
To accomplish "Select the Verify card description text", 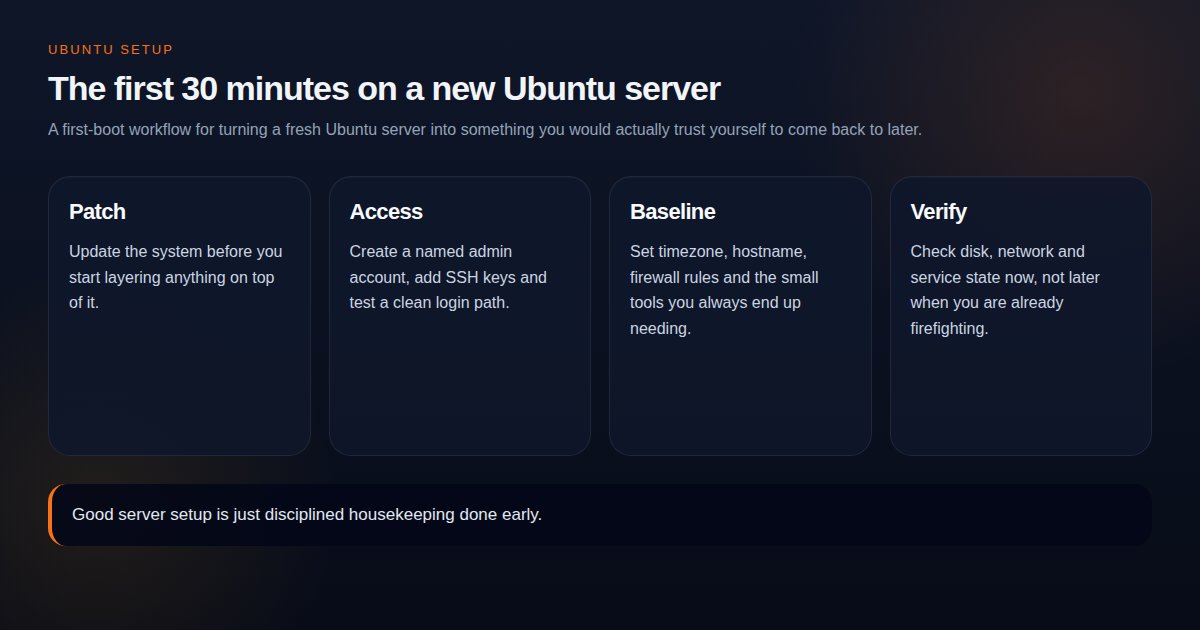I will point(1004,289).
